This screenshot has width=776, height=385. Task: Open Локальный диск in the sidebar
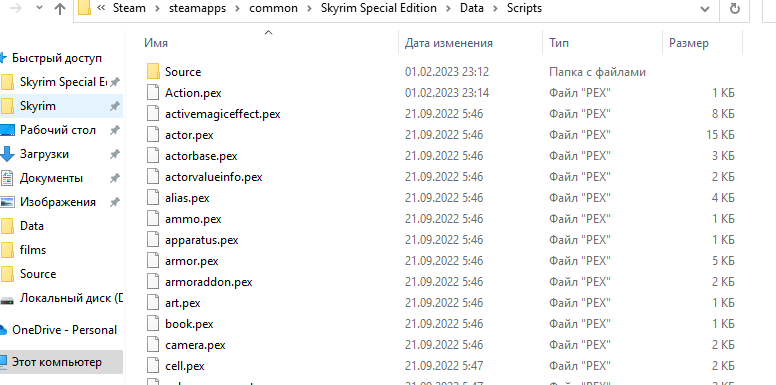point(71,298)
